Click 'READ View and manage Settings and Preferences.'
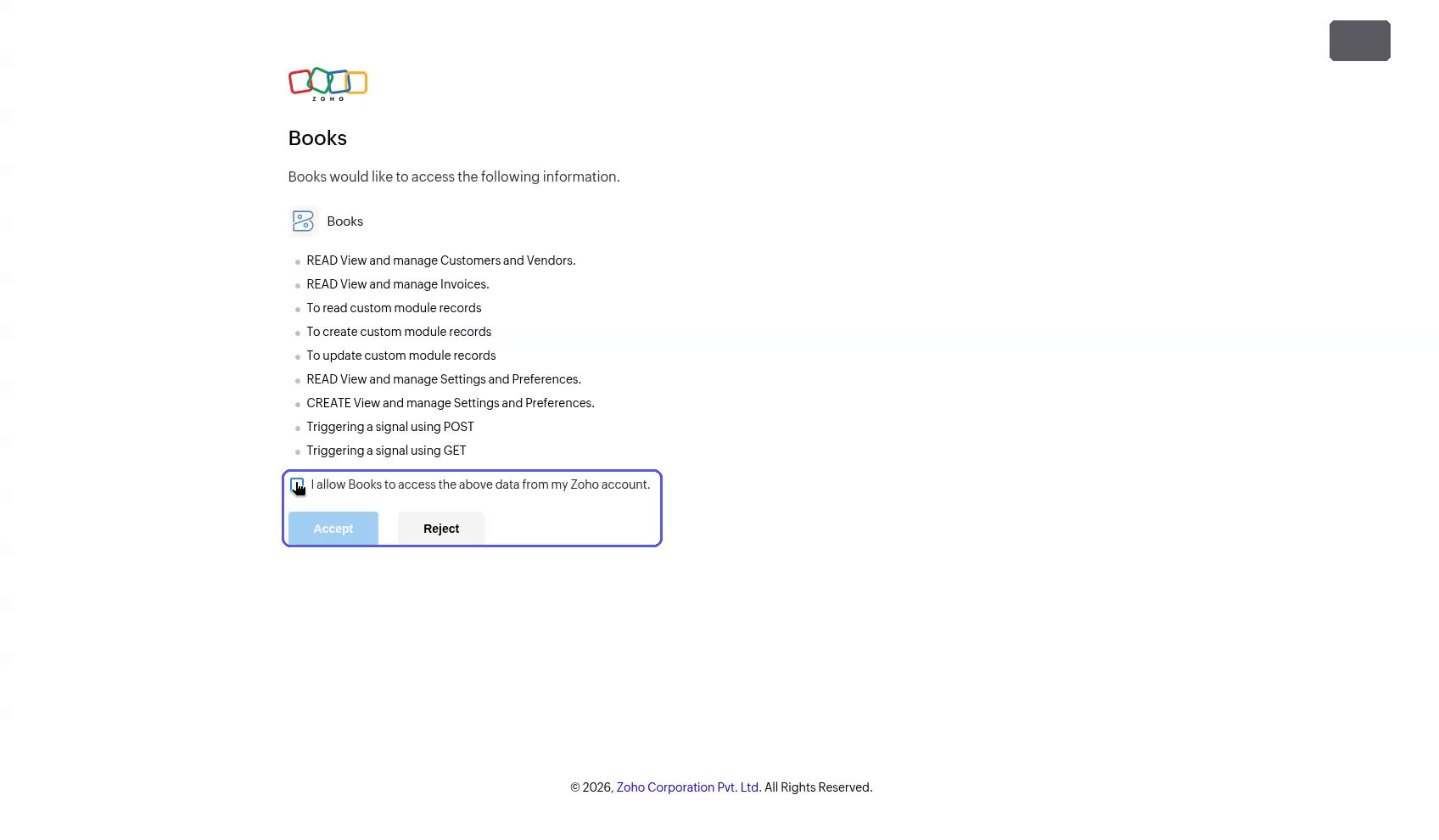 [444, 379]
